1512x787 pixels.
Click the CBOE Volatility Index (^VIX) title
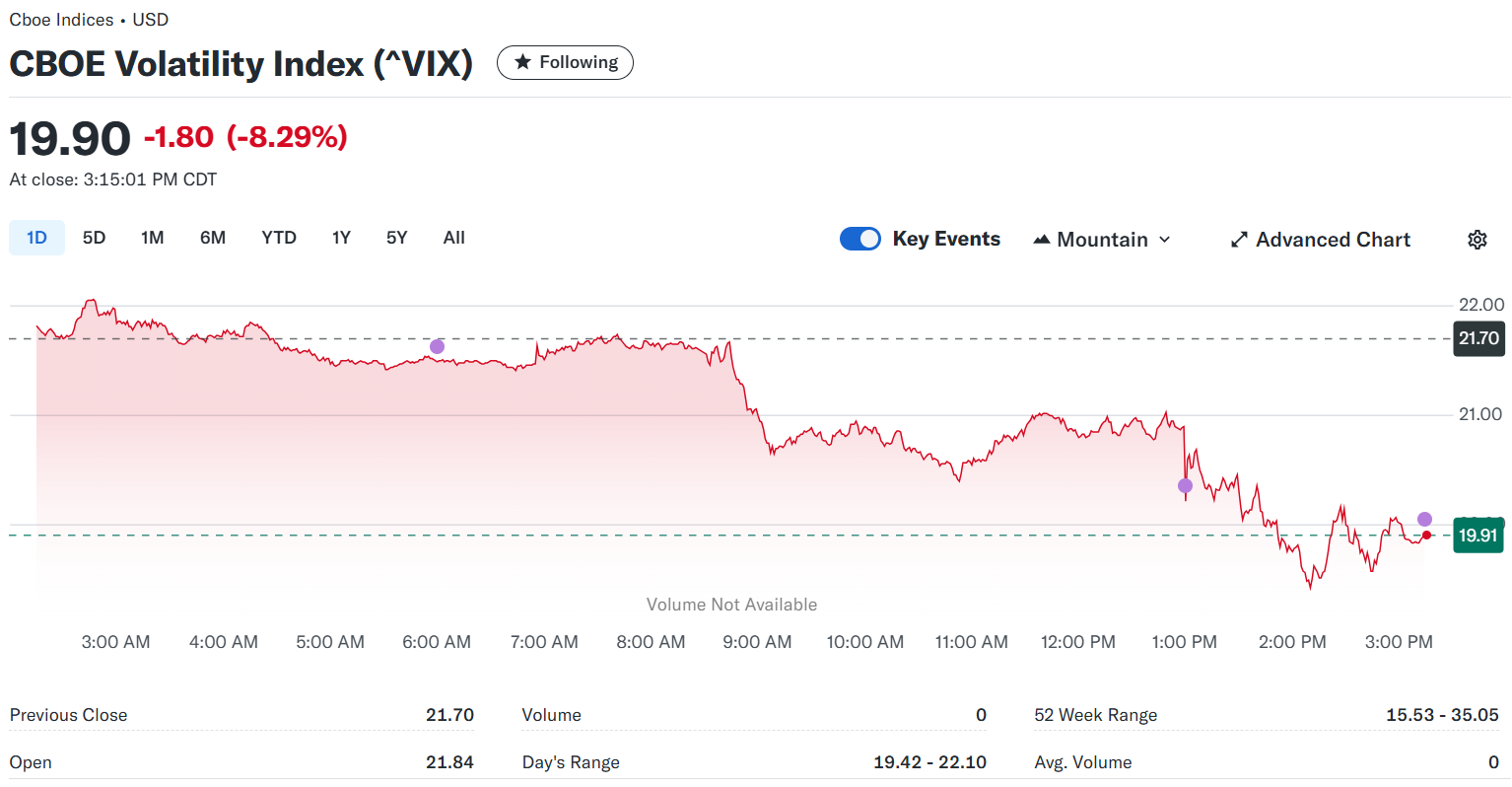[241, 64]
